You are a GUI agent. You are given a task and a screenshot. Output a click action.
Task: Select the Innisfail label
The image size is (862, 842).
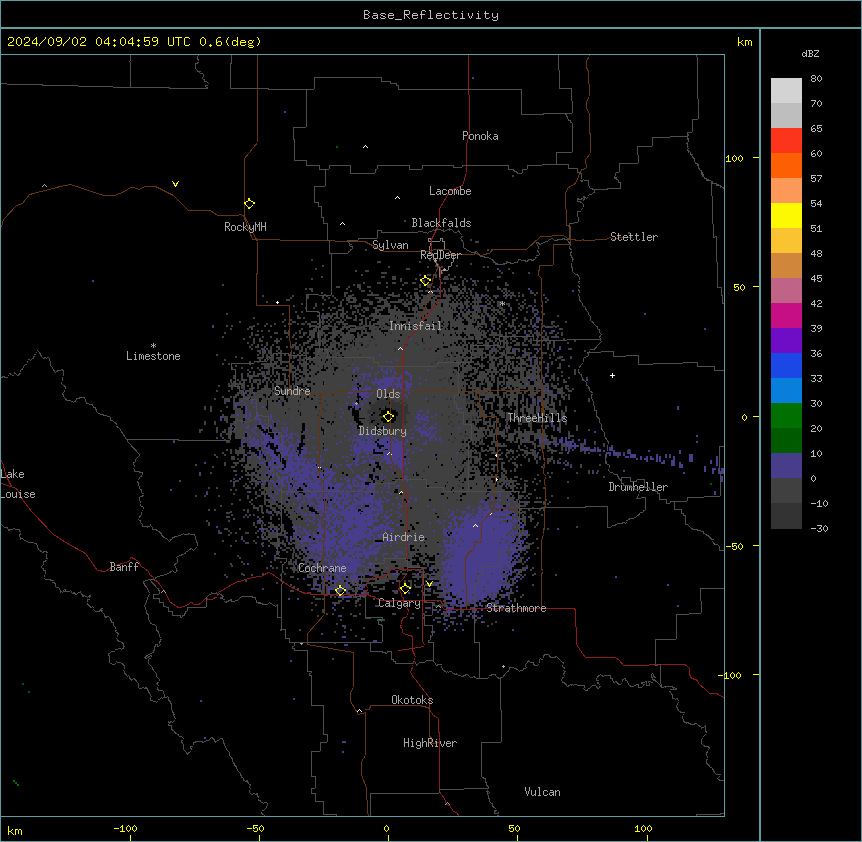[415, 326]
